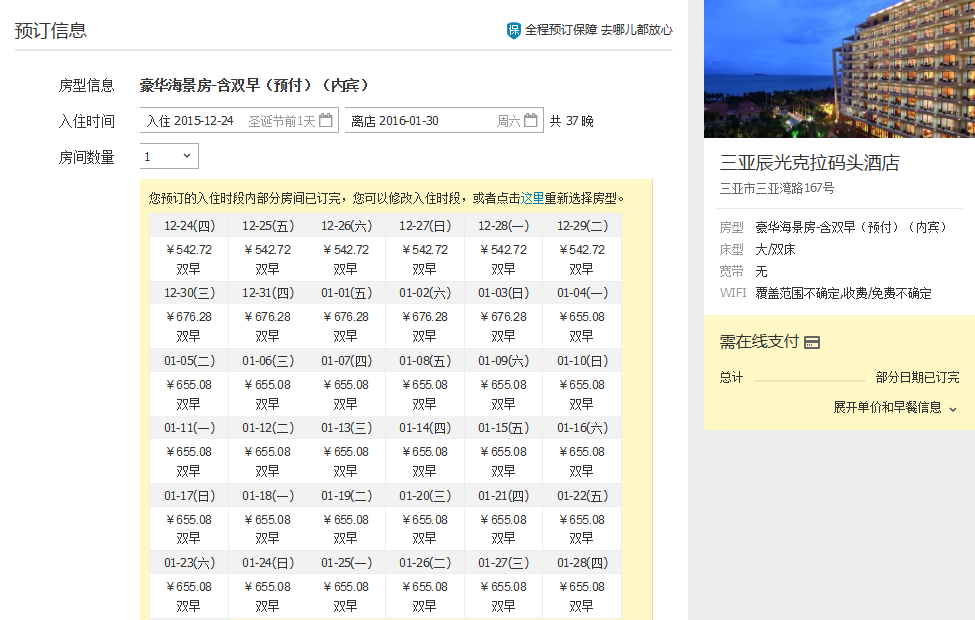Viewport: 975px width, 620px height.
Task: Open the check-in date calendar icon
Action: pos(325,120)
